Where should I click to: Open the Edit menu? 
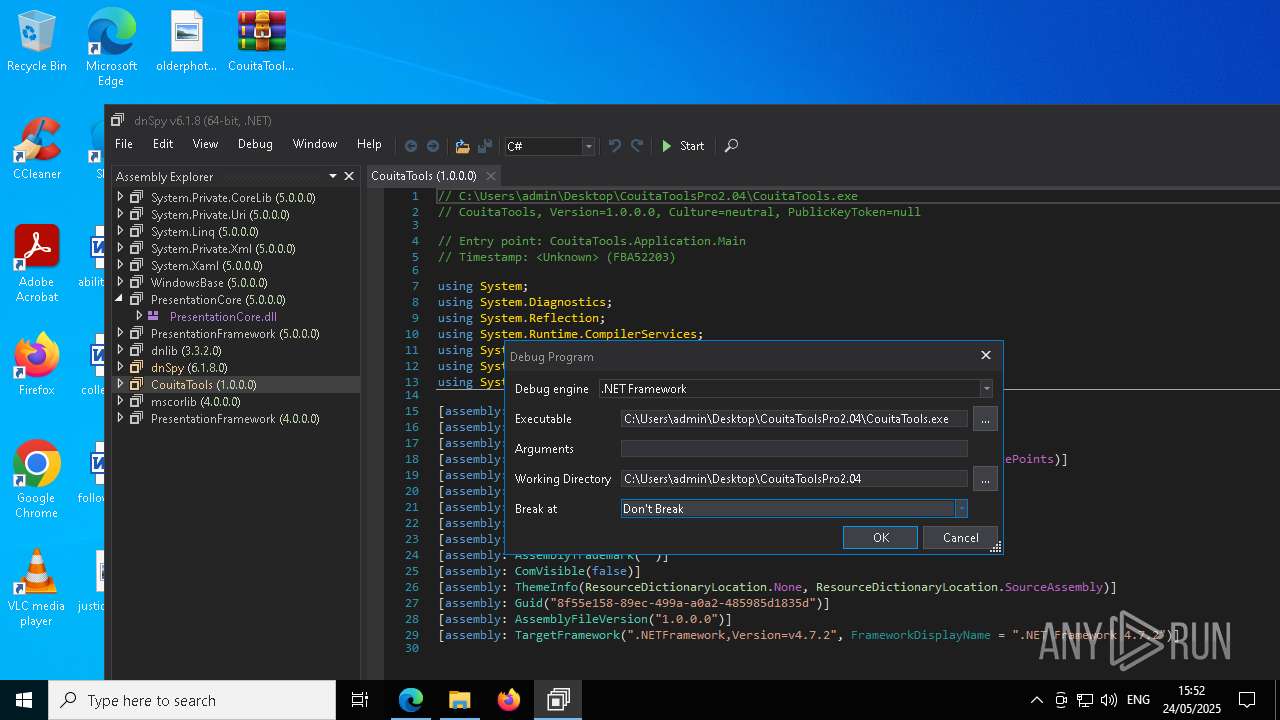pyautogui.click(x=163, y=144)
